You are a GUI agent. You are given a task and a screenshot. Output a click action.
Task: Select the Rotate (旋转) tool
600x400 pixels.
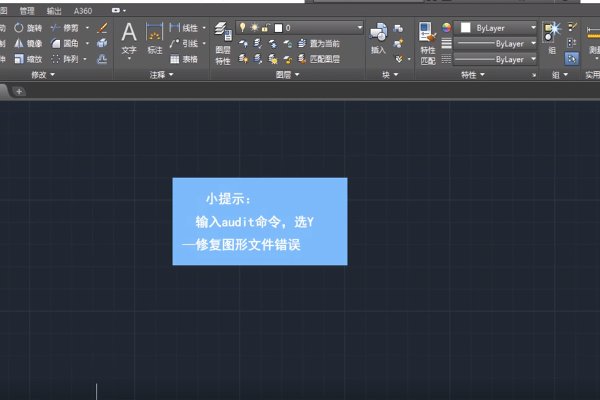pyautogui.click(x=28, y=28)
